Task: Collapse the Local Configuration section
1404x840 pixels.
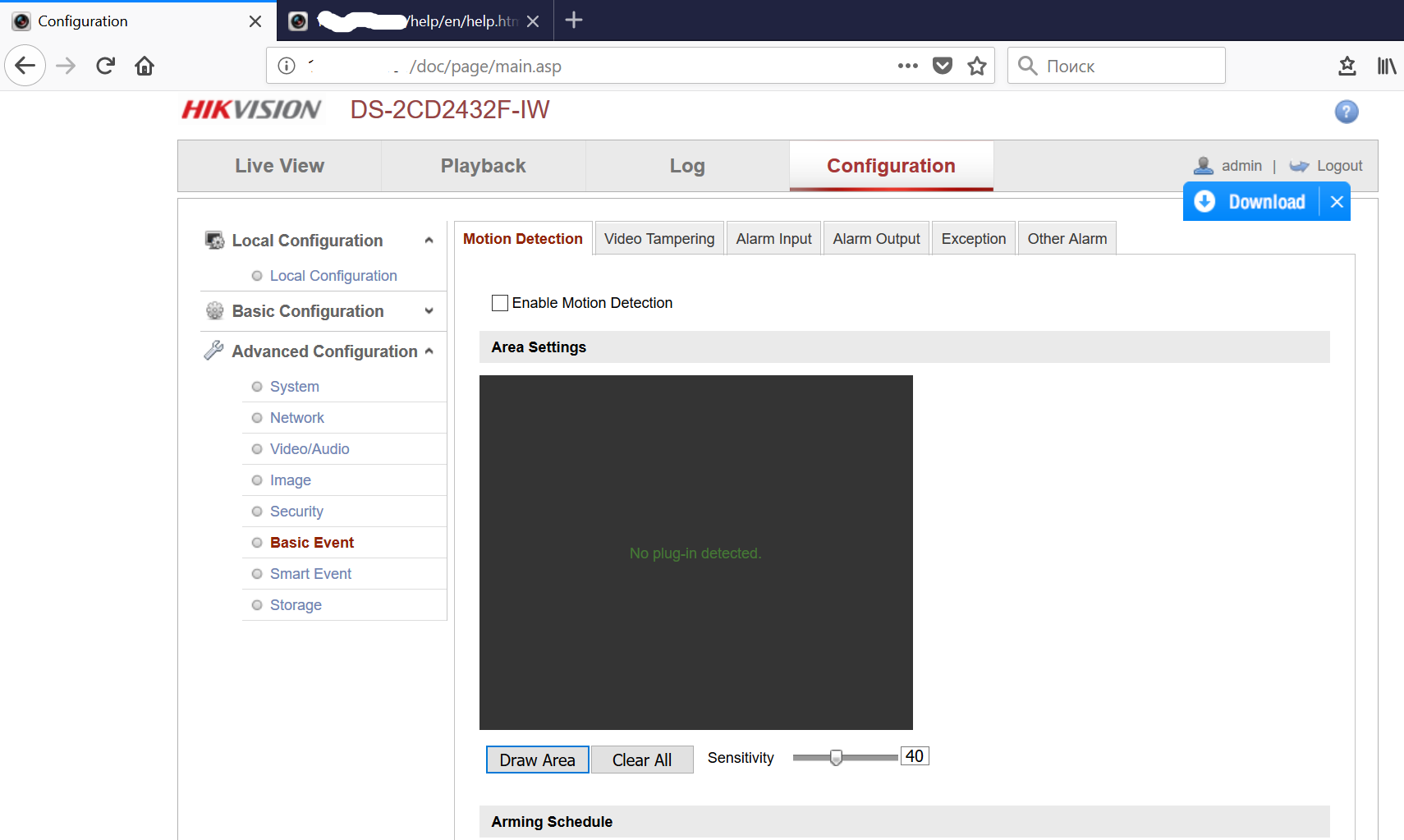Action: pyautogui.click(x=429, y=241)
